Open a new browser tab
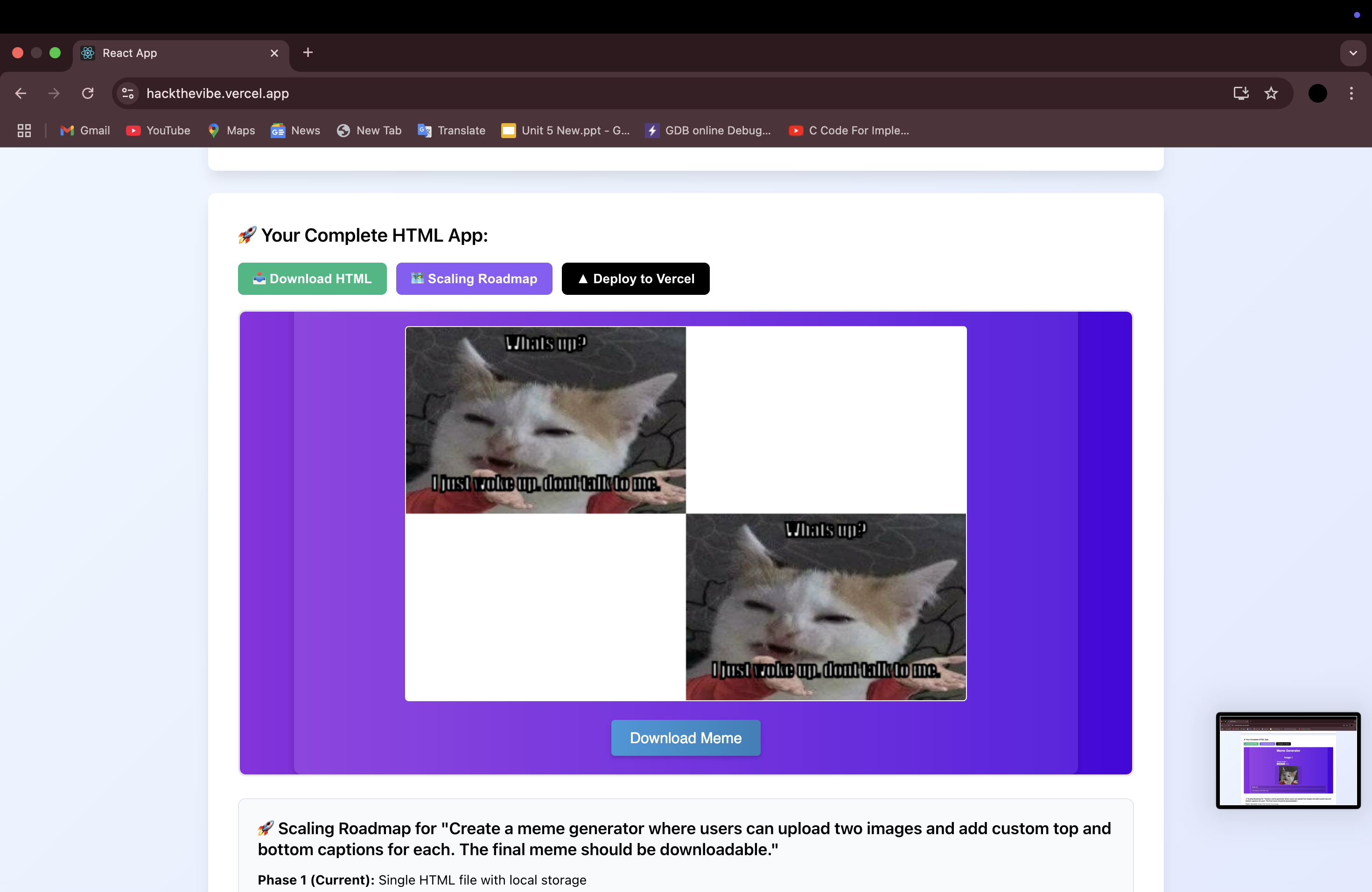This screenshot has width=1372, height=892. coord(308,53)
